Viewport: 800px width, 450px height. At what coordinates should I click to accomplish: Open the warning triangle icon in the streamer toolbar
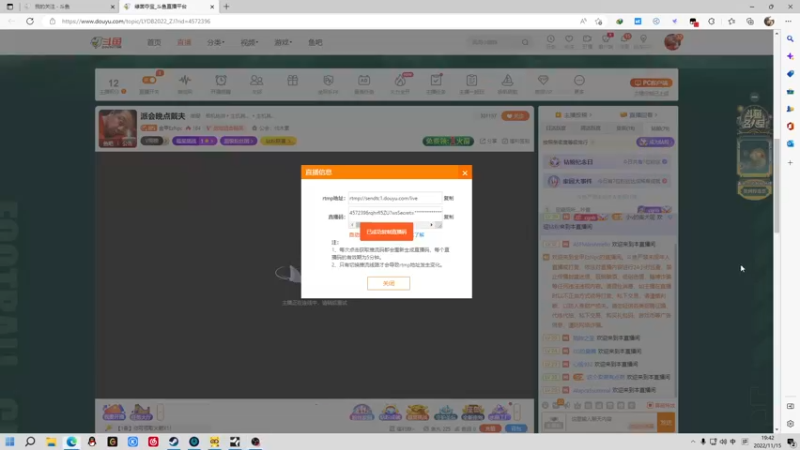(507, 80)
